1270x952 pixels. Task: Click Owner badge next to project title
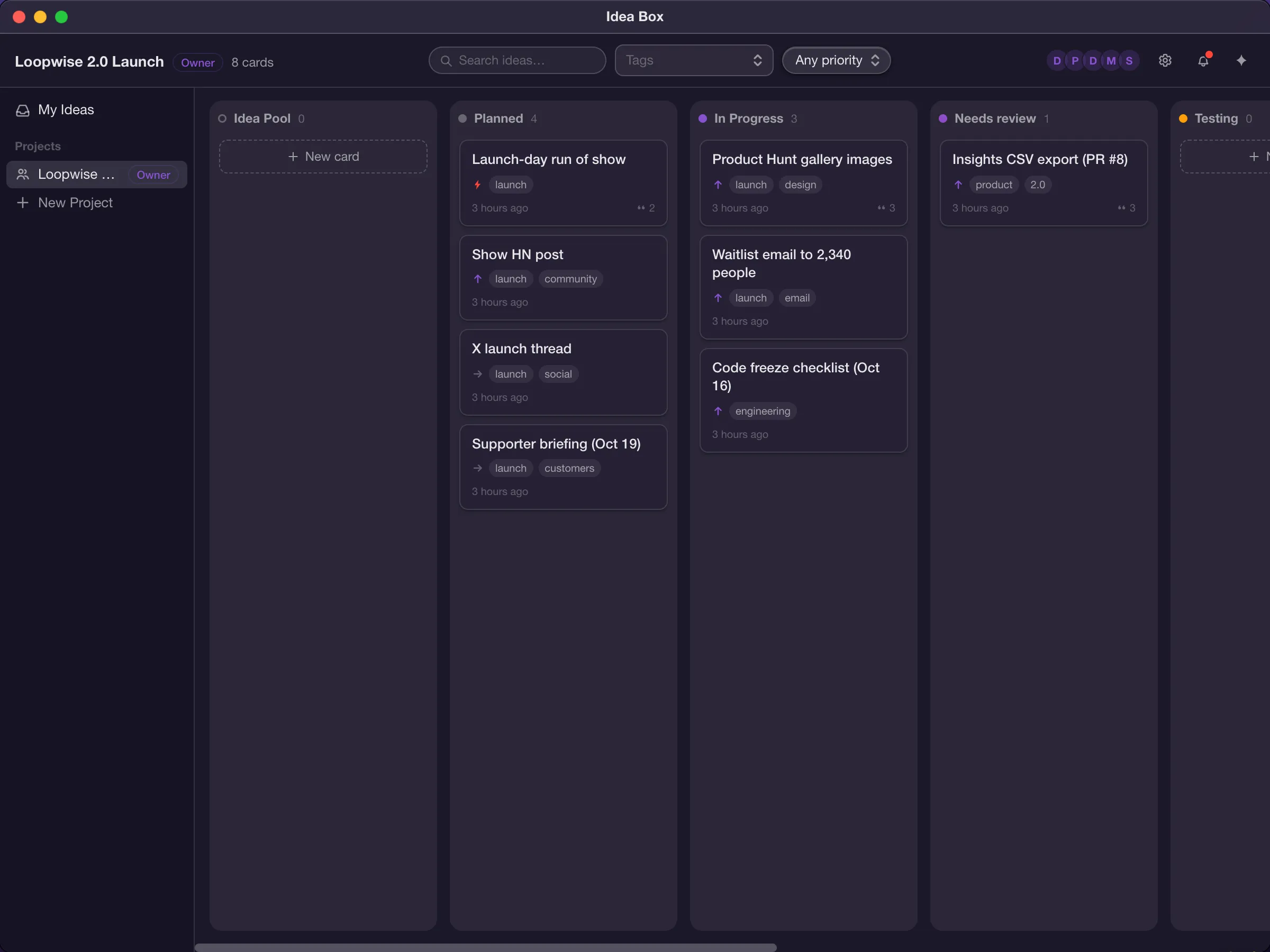coord(197,62)
